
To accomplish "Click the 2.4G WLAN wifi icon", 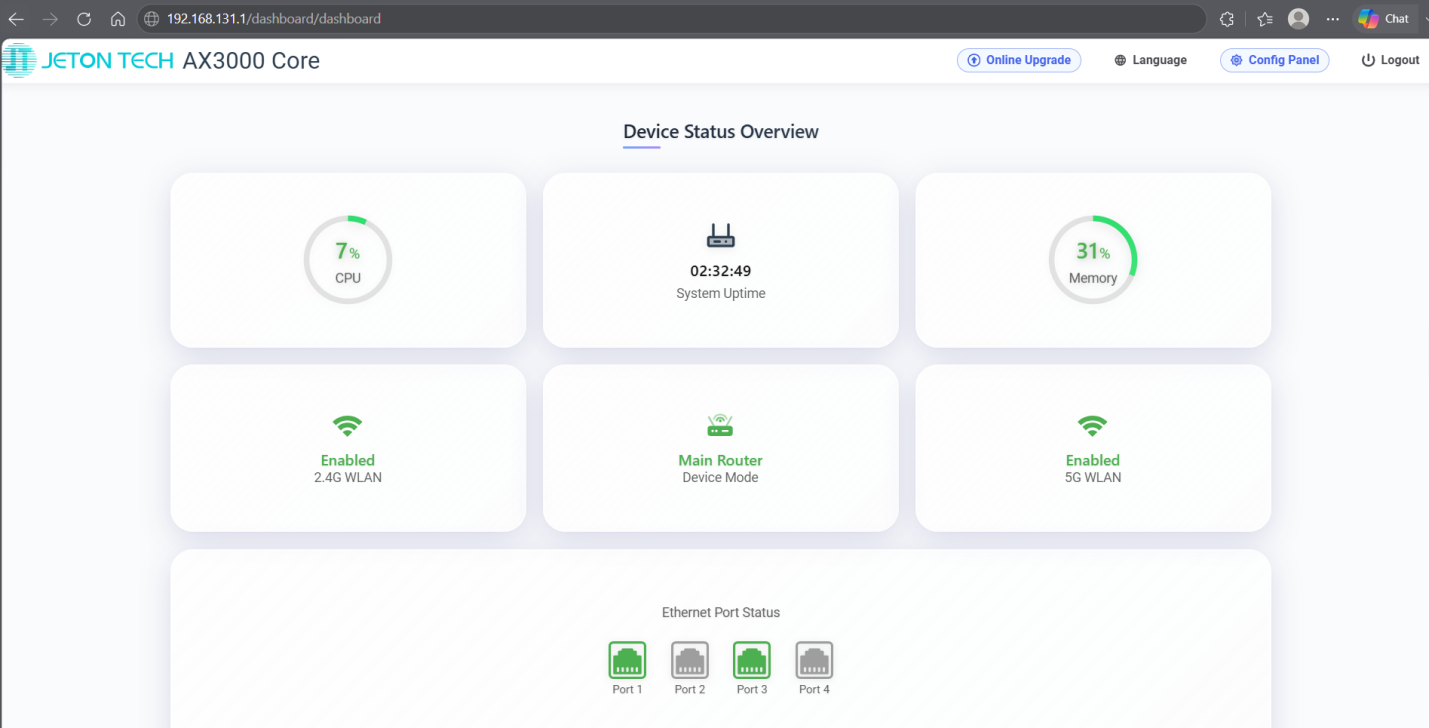I will click(x=348, y=427).
